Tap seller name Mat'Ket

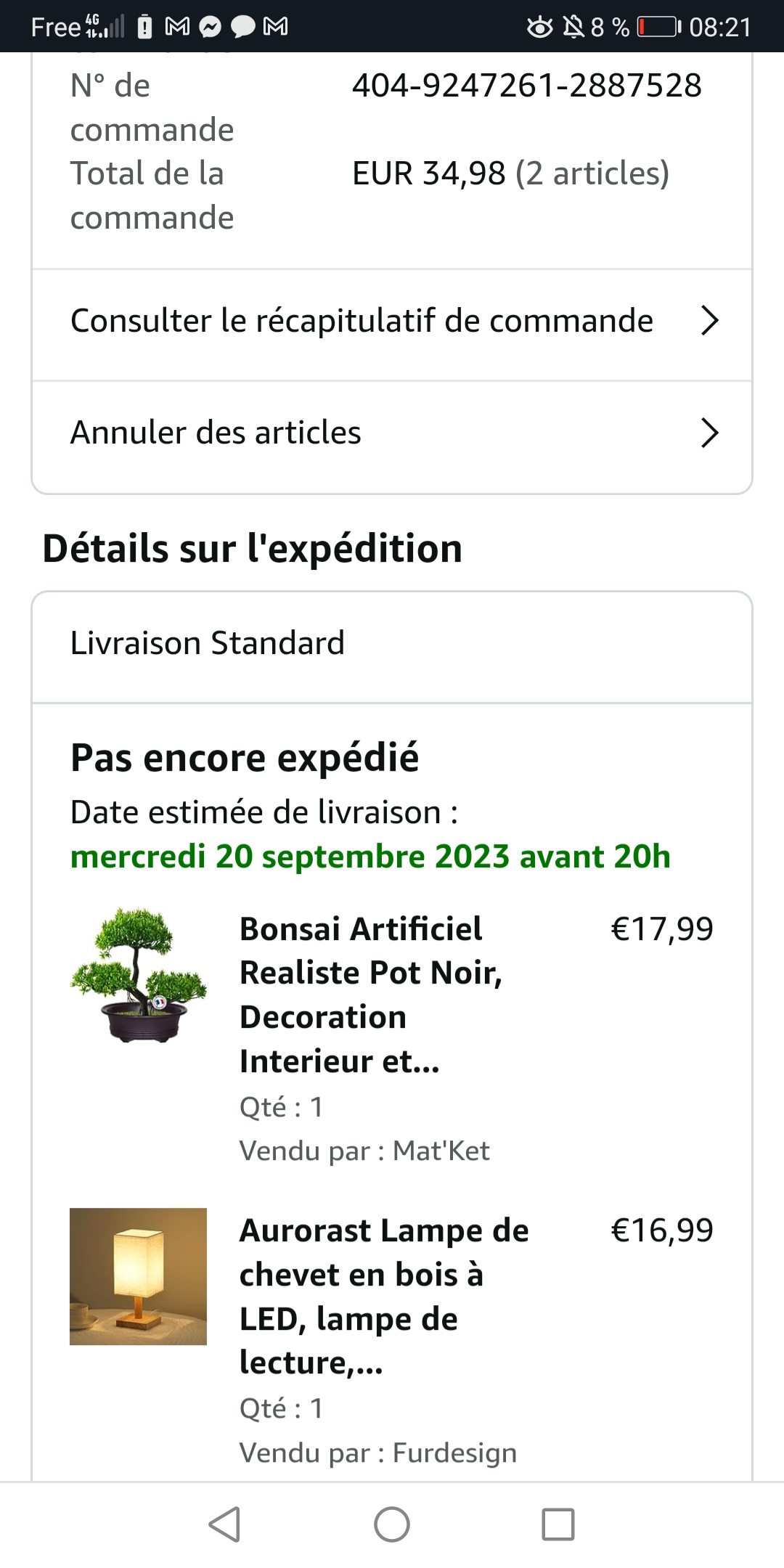441,1151
